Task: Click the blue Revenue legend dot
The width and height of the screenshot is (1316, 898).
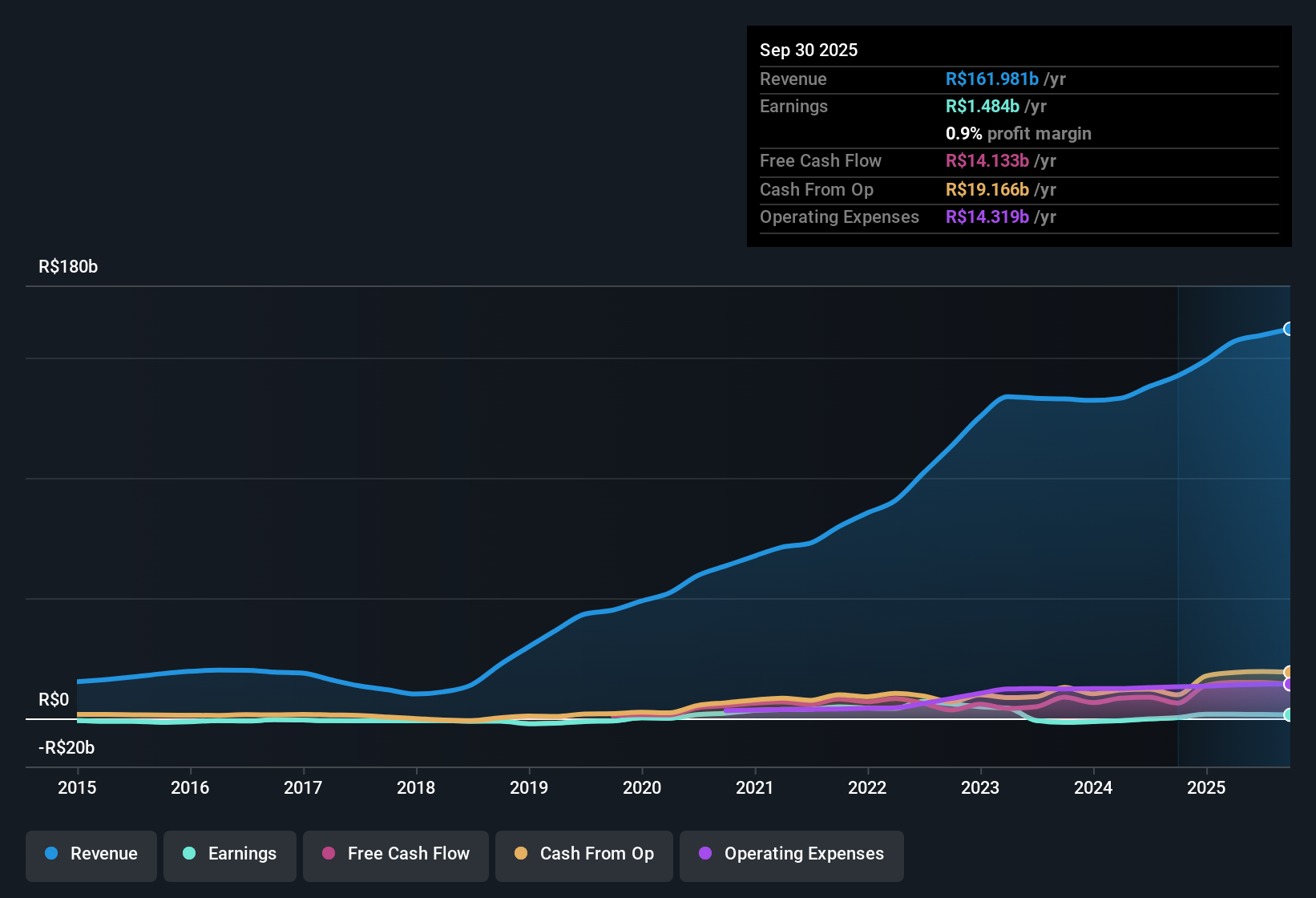Action: (50, 854)
